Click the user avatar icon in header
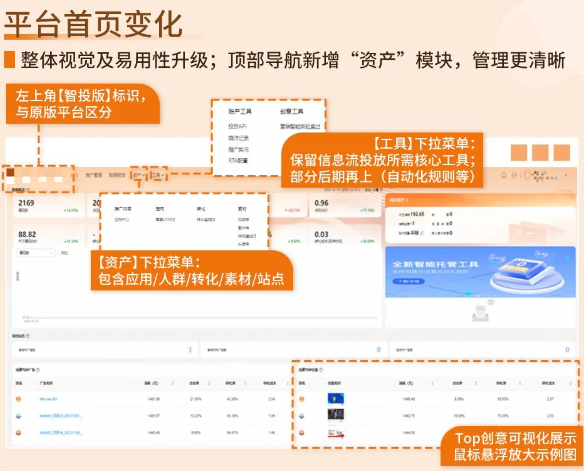This screenshot has height=471, width=584. coord(527,175)
